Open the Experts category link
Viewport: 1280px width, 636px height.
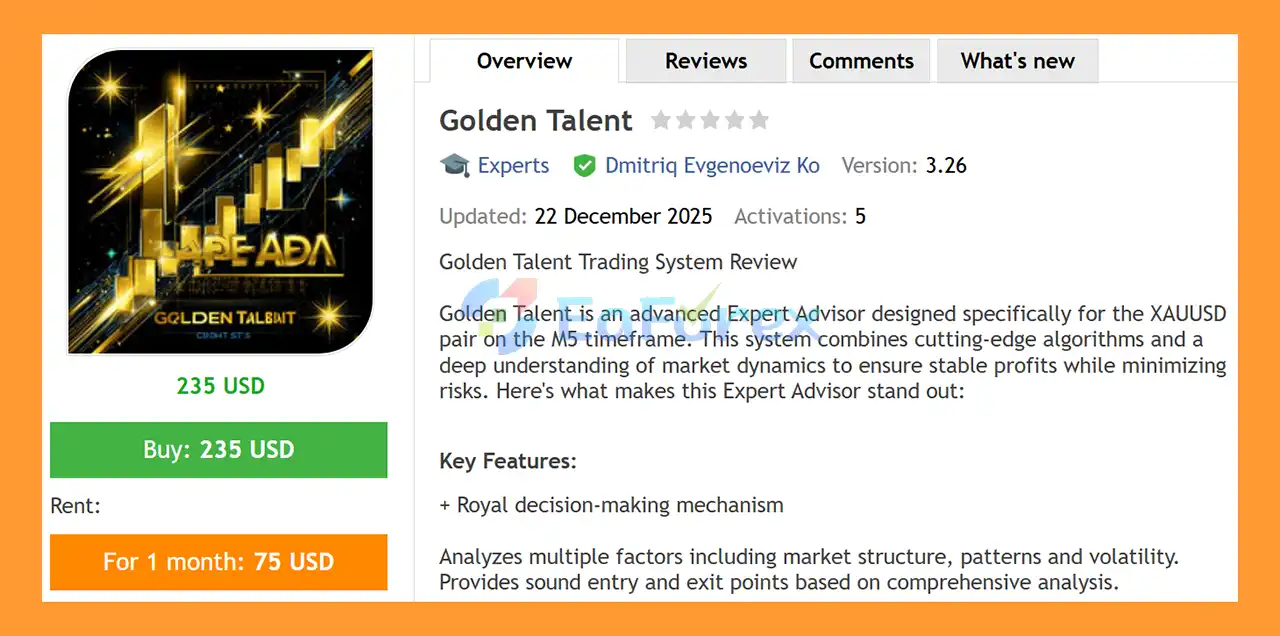(513, 166)
